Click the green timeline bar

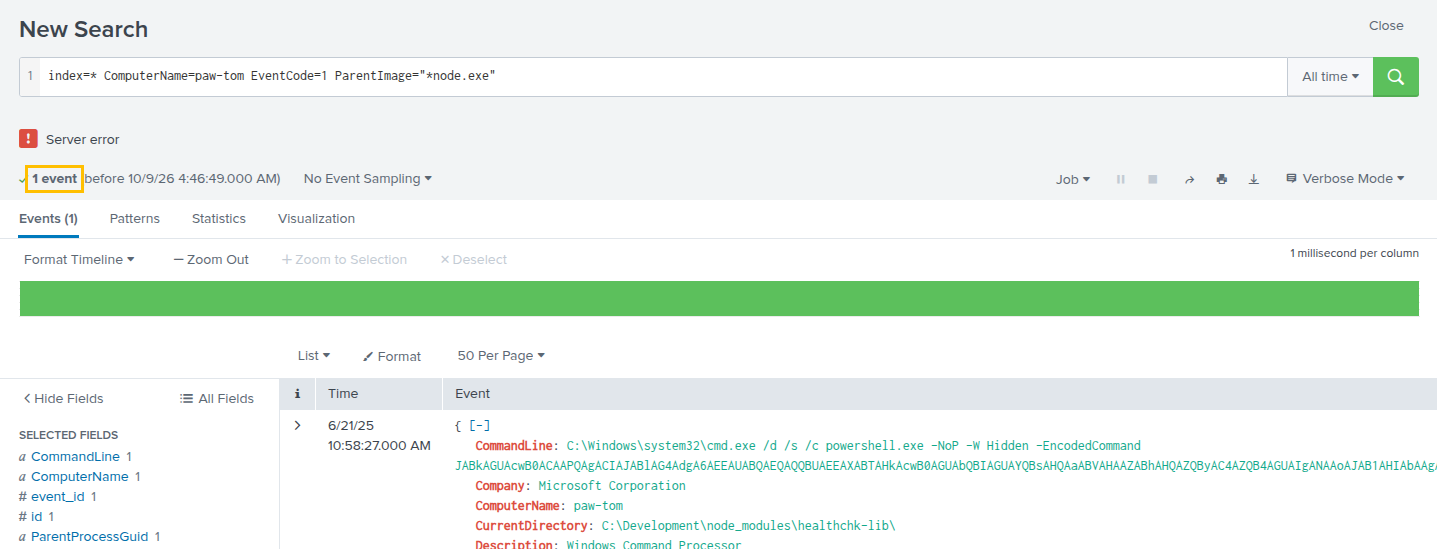point(719,298)
